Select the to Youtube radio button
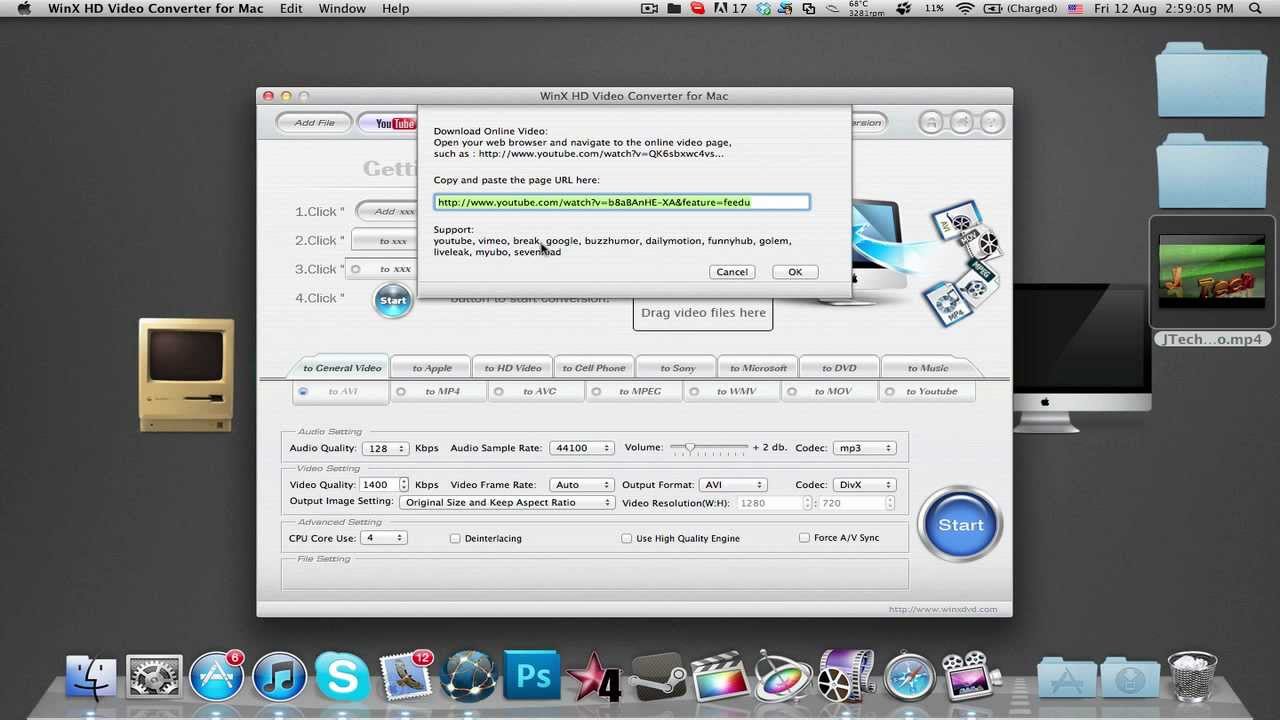This screenshot has width=1280, height=720. click(x=889, y=391)
